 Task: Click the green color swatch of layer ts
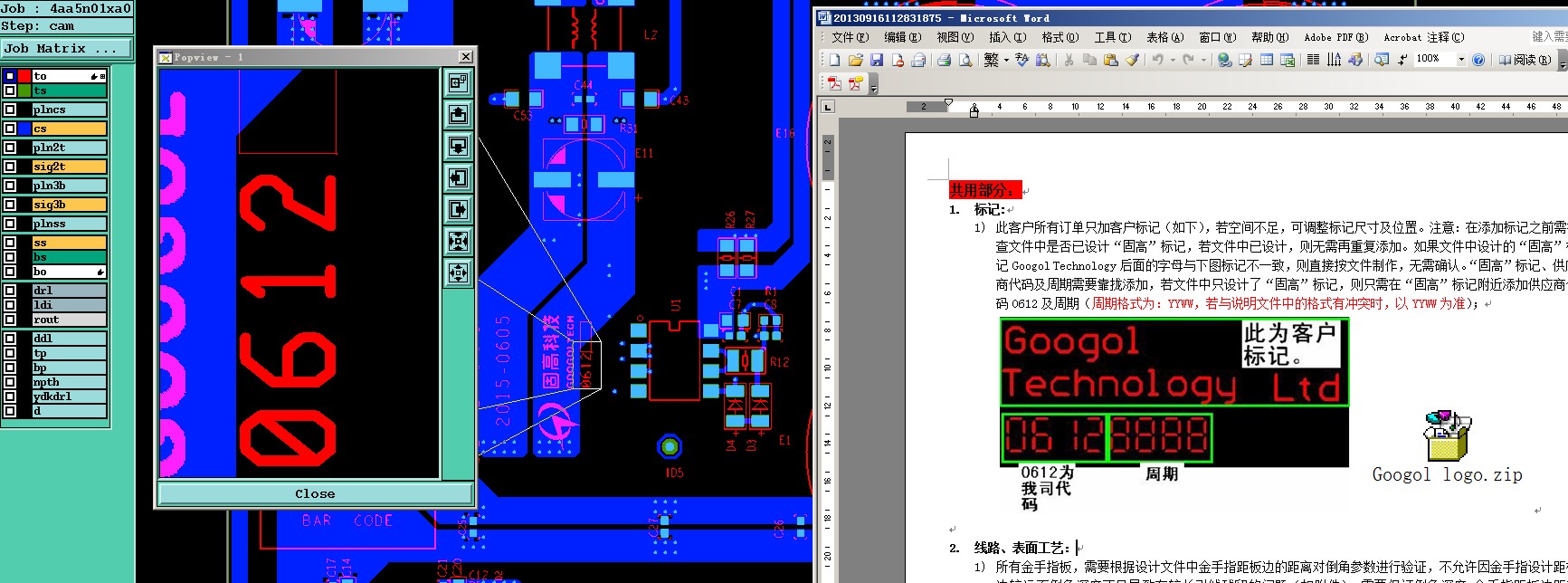tap(24, 91)
